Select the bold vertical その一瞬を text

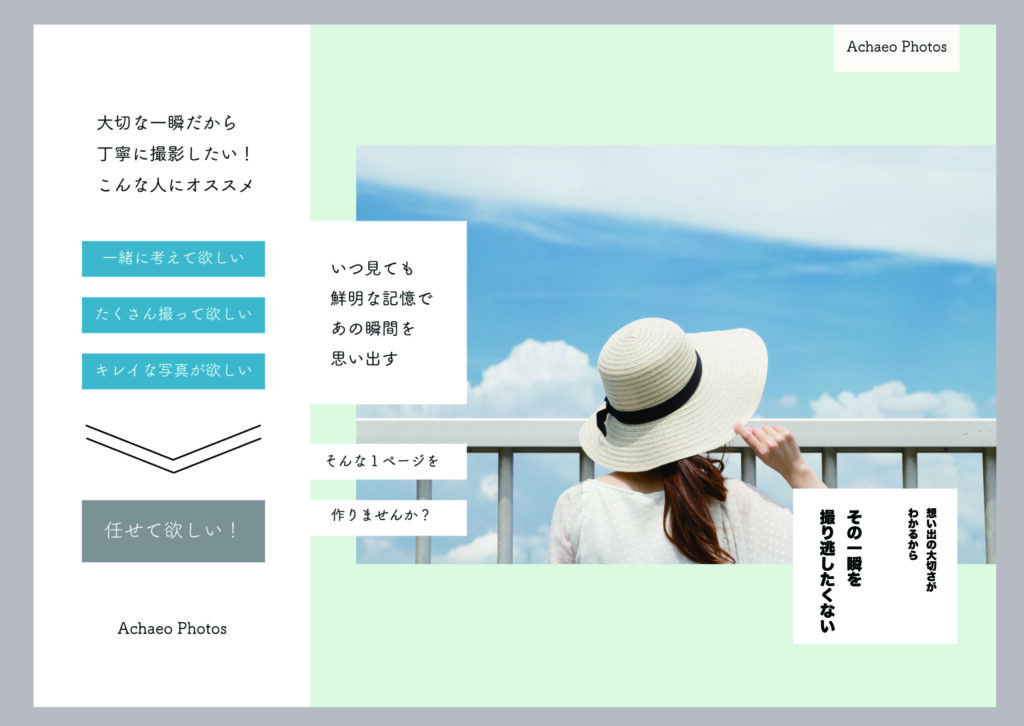coord(855,548)
